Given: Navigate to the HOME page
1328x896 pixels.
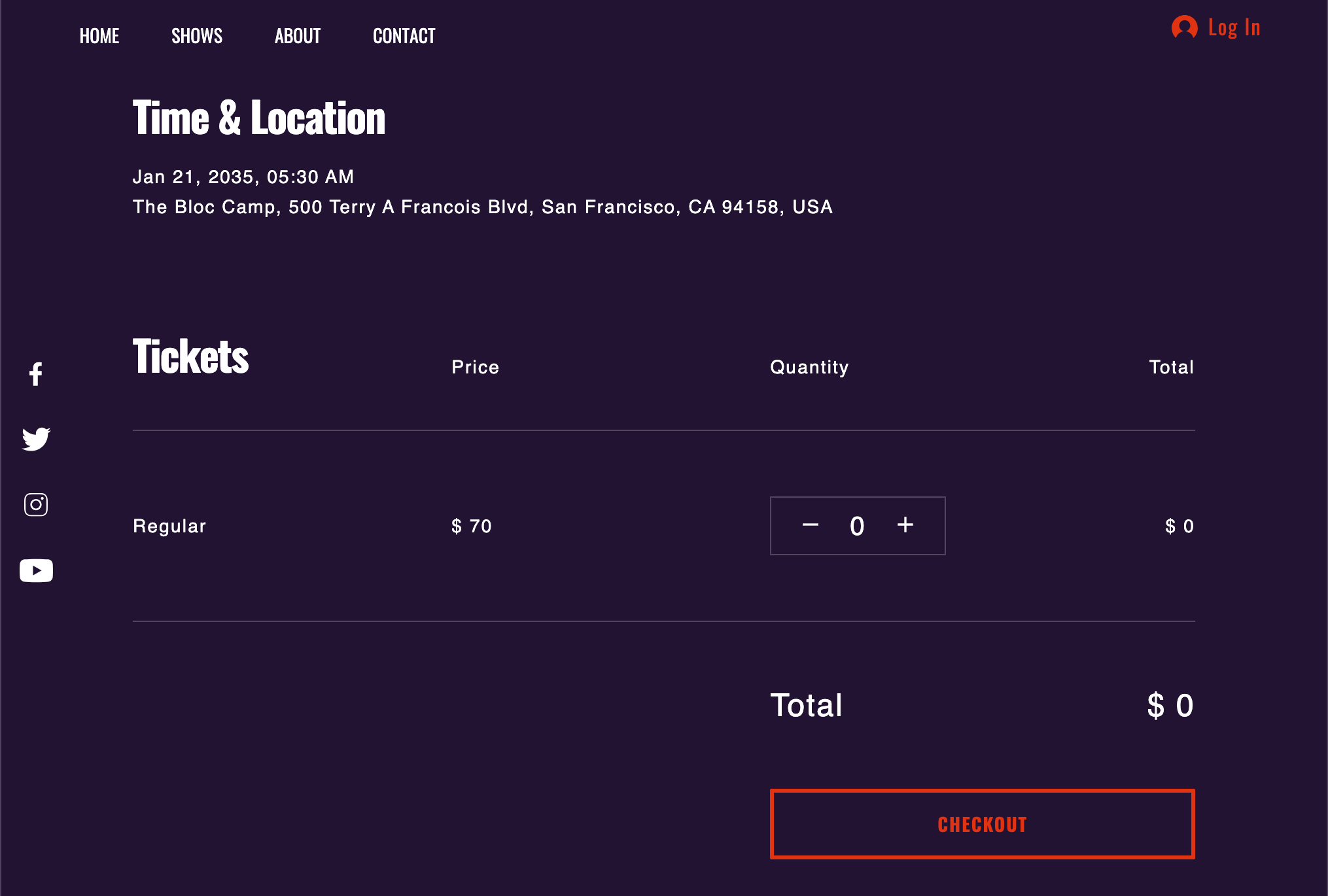Looking at the screenshot, I should tap(99, 36).
